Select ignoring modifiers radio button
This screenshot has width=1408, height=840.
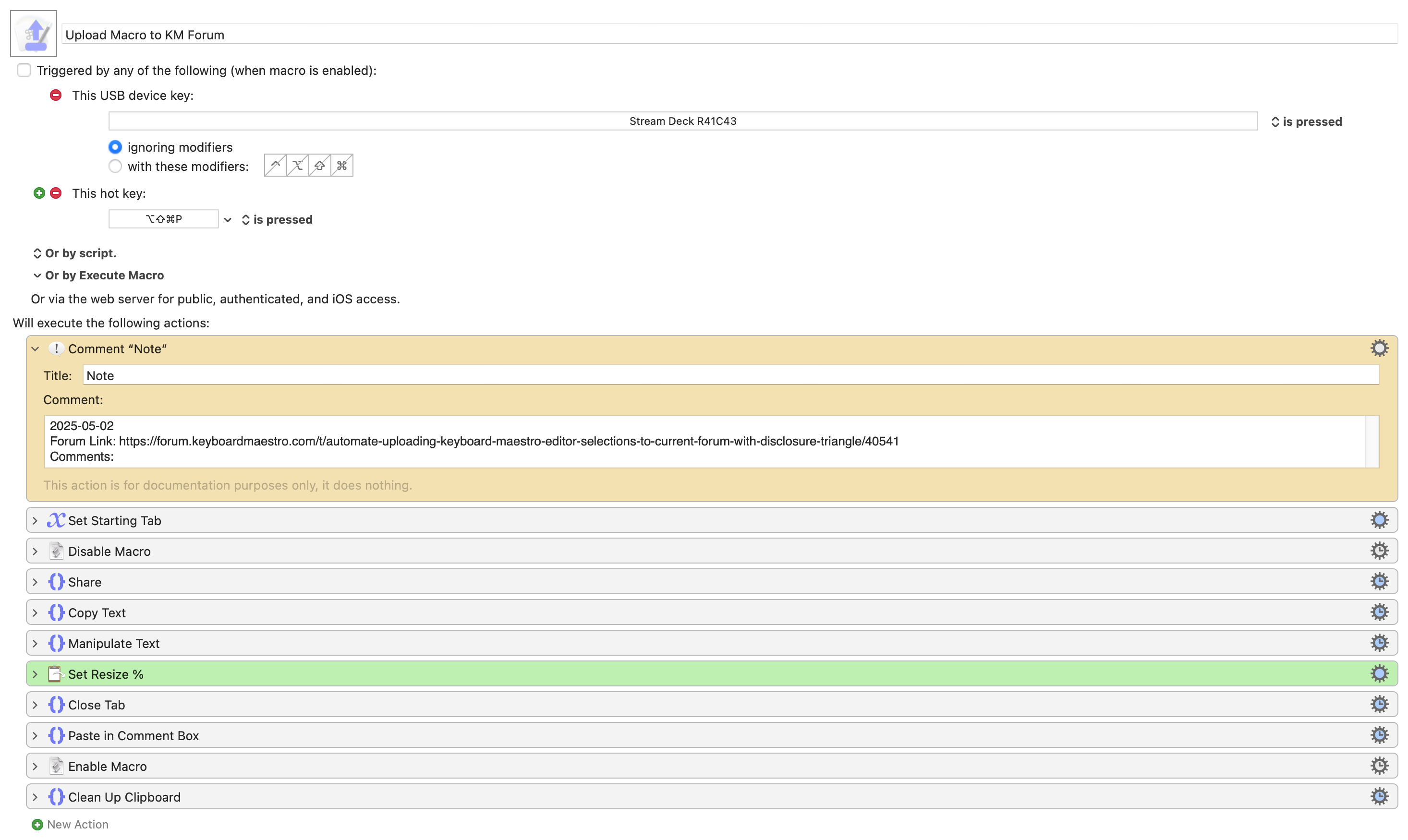pyautogui.click(x=115, y=147)
